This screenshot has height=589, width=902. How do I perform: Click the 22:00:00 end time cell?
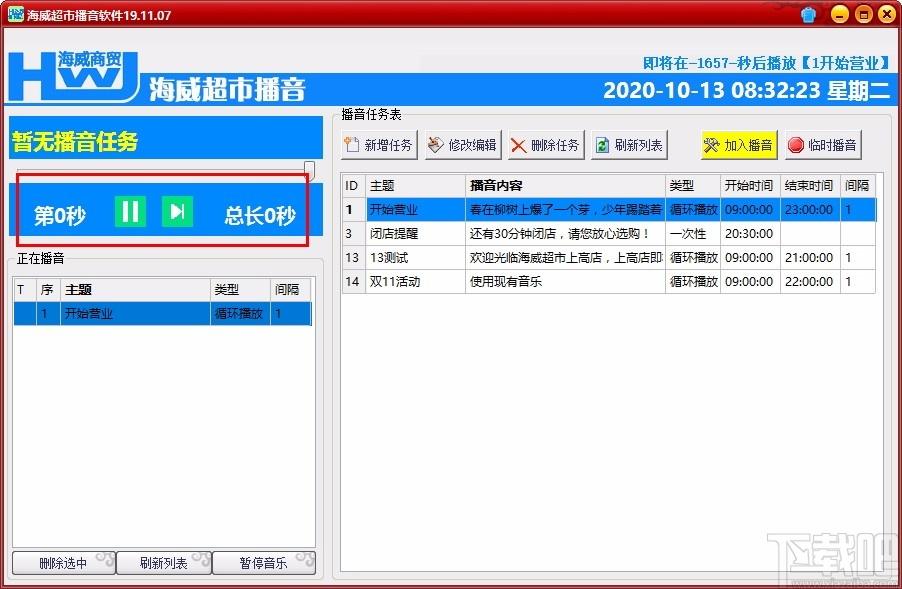click(x=810, y=282)
